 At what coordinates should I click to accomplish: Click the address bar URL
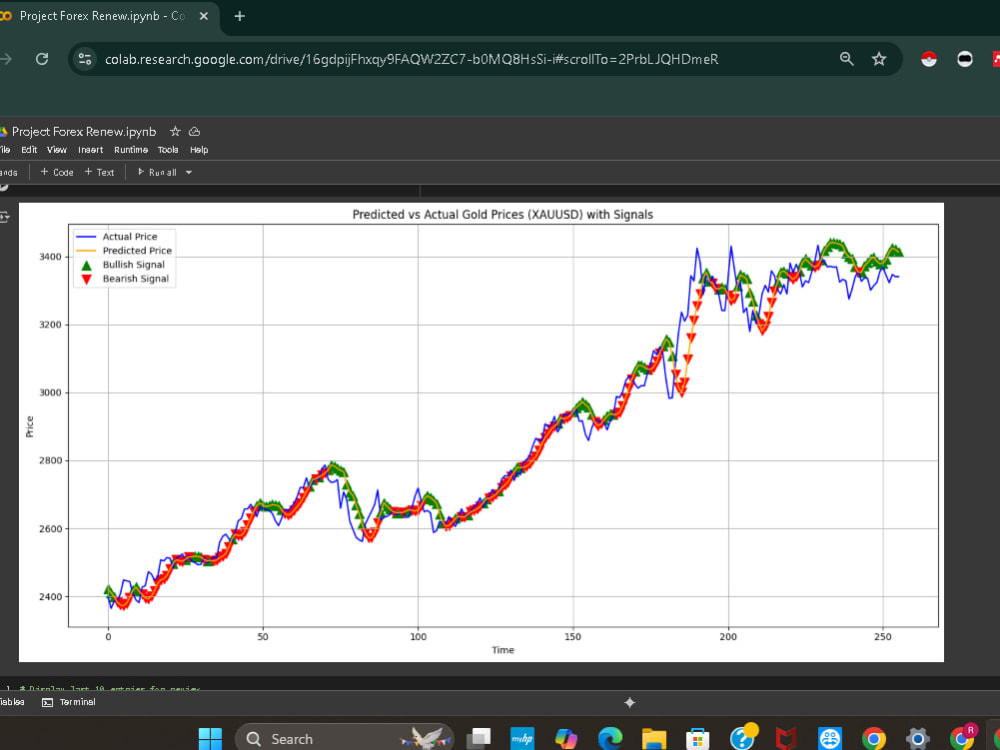pos(411,59)
